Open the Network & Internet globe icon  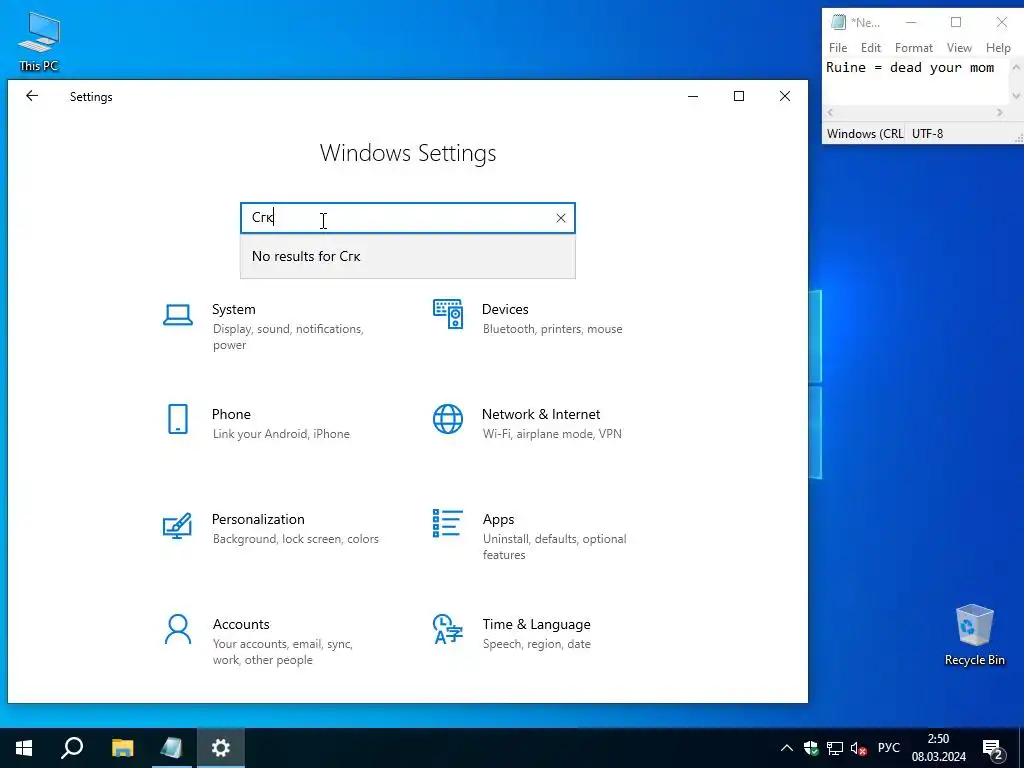(x=448, y=419)
